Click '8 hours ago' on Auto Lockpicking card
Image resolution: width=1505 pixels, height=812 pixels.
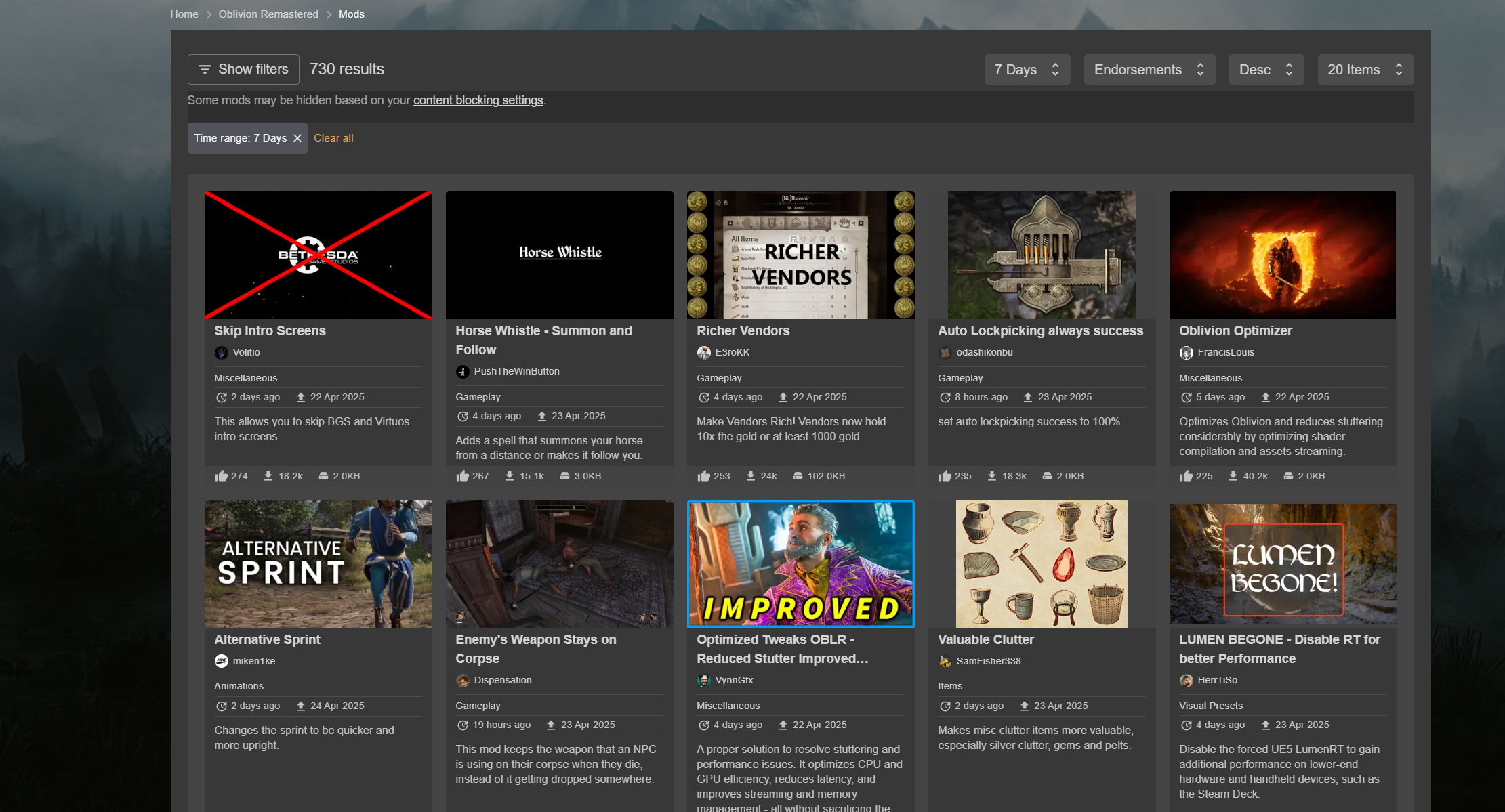pos(981,397)
